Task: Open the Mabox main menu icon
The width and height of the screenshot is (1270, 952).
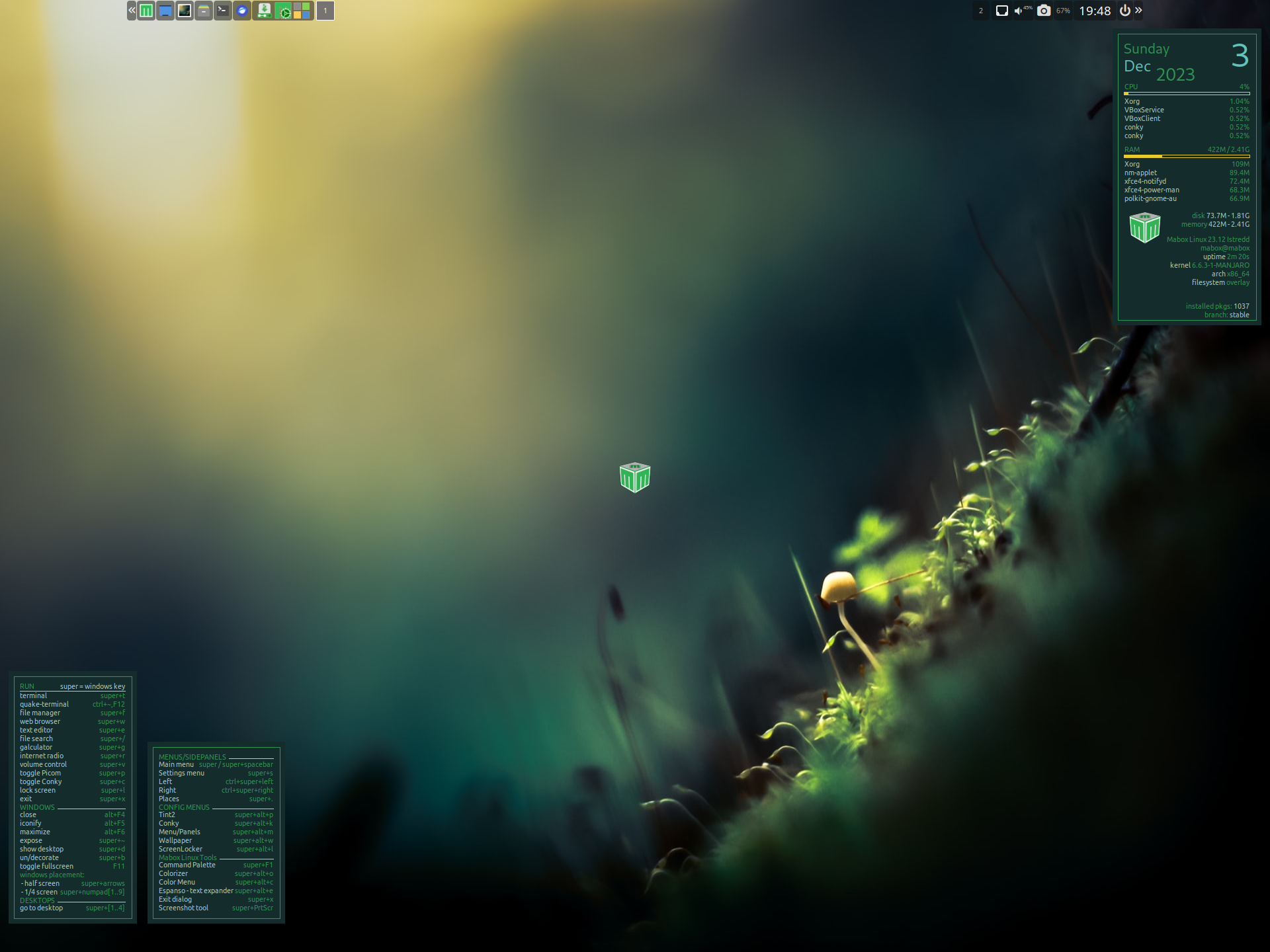Action: click(146, 11)
